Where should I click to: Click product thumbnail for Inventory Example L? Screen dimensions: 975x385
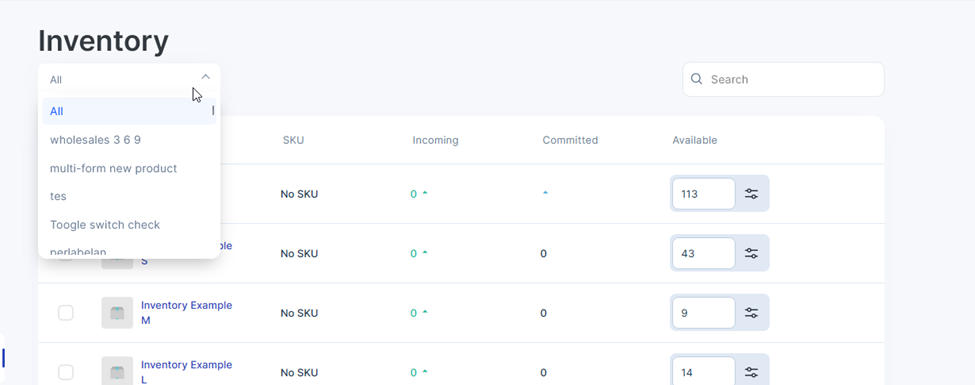coord(117,371)
